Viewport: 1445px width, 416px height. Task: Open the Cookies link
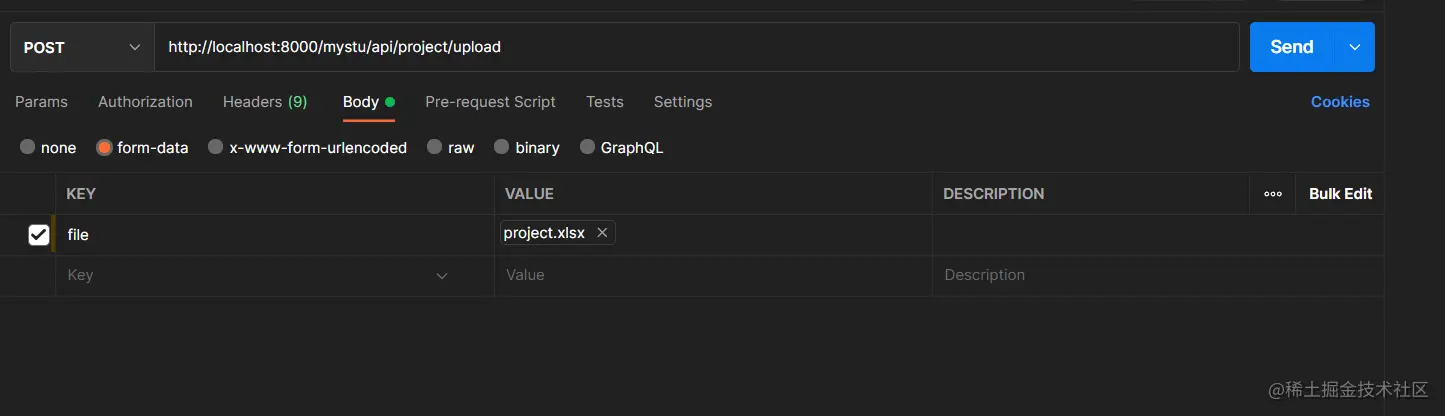(1340, 102)
